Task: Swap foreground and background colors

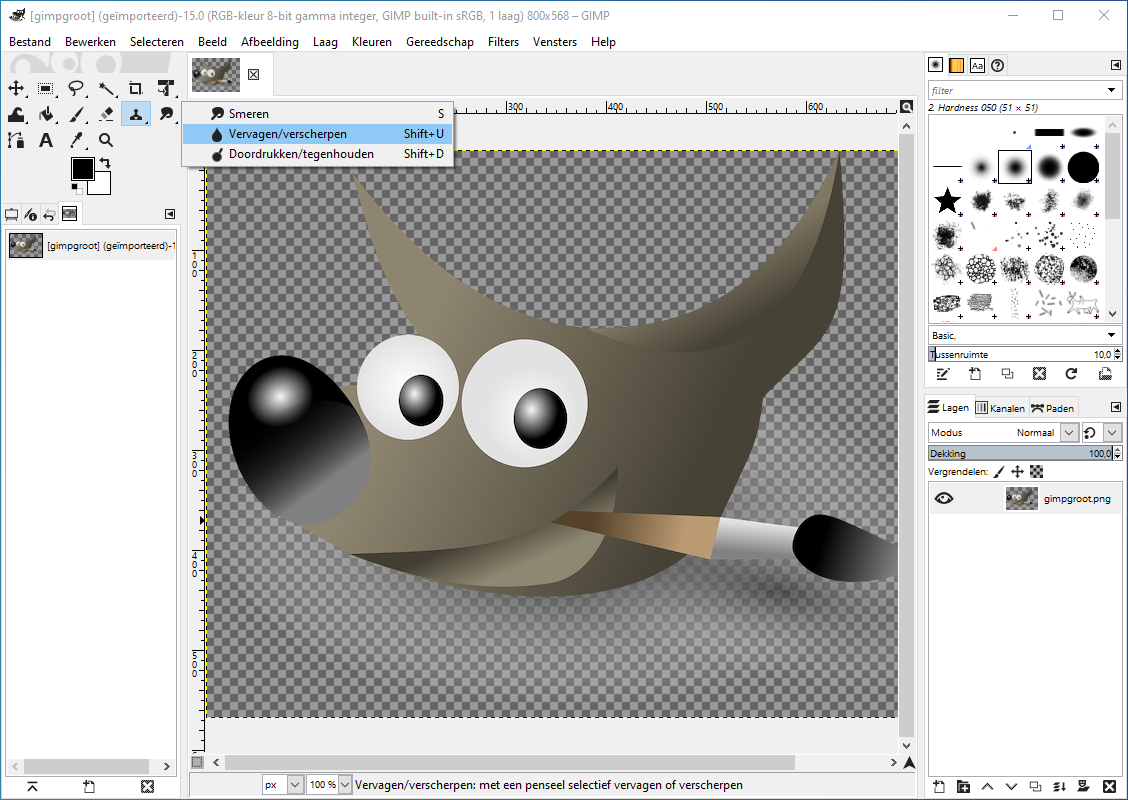Action: point(105,163)
